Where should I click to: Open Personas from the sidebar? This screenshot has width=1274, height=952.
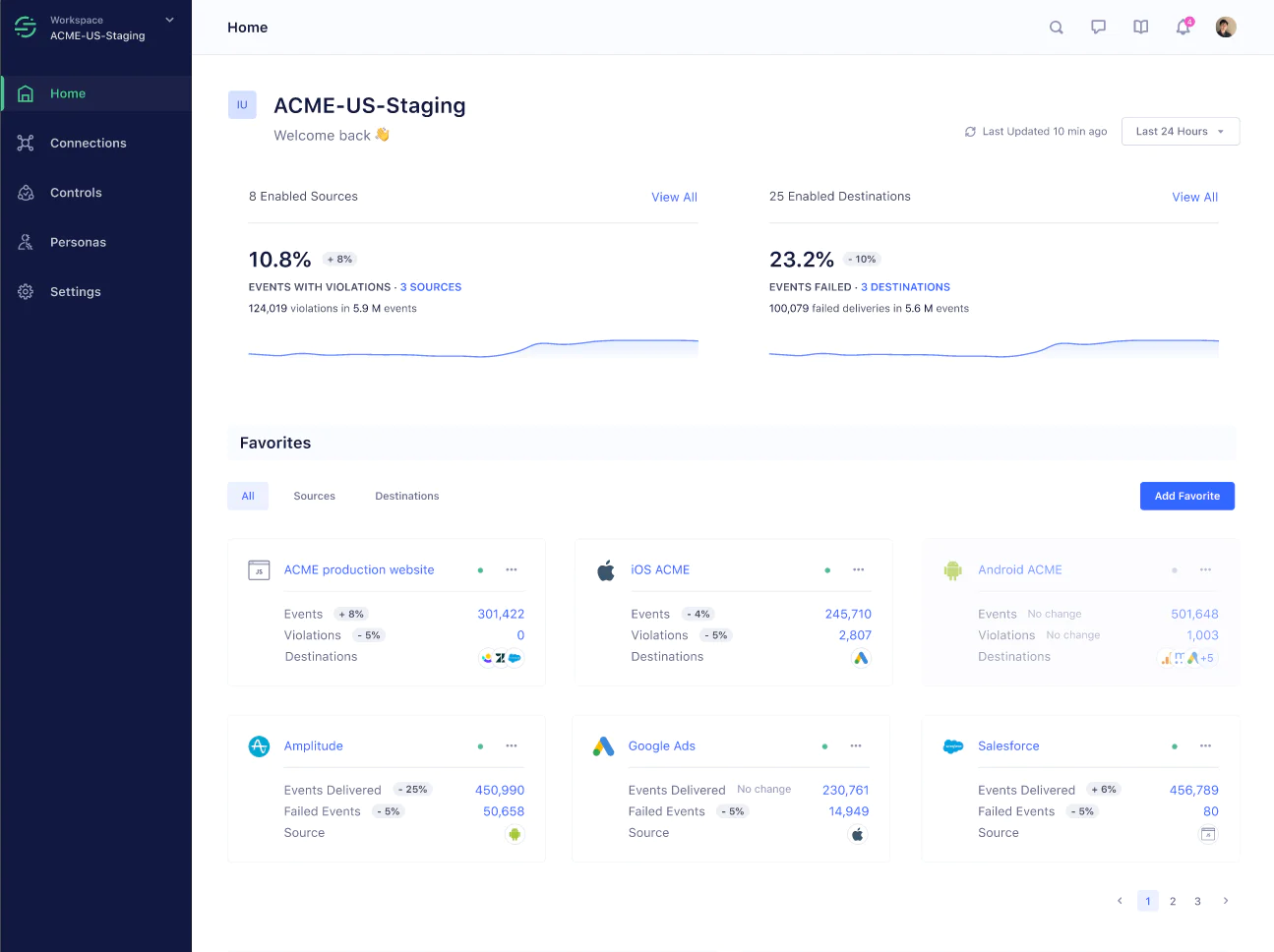(80, 242)
